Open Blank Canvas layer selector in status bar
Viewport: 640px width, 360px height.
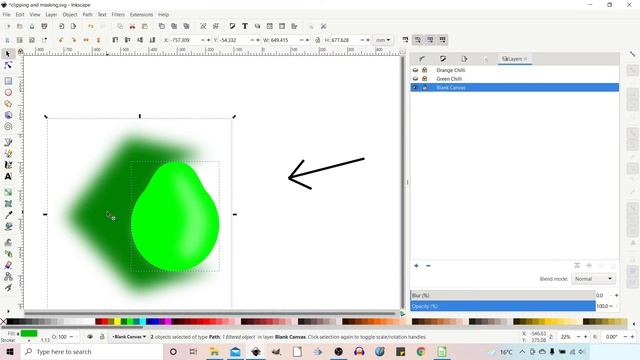pos(130,337)
